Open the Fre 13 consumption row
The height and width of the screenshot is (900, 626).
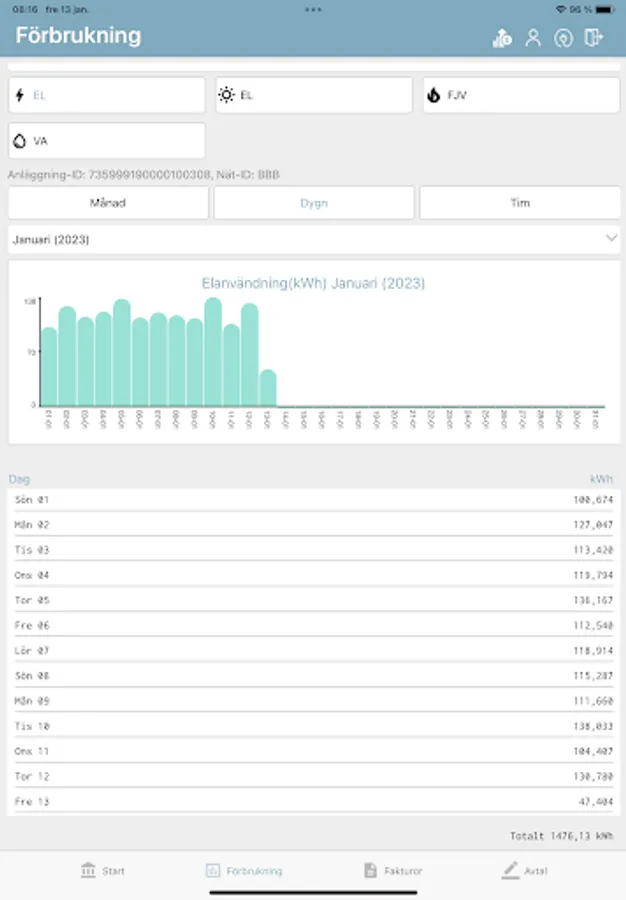click(314, 801)
